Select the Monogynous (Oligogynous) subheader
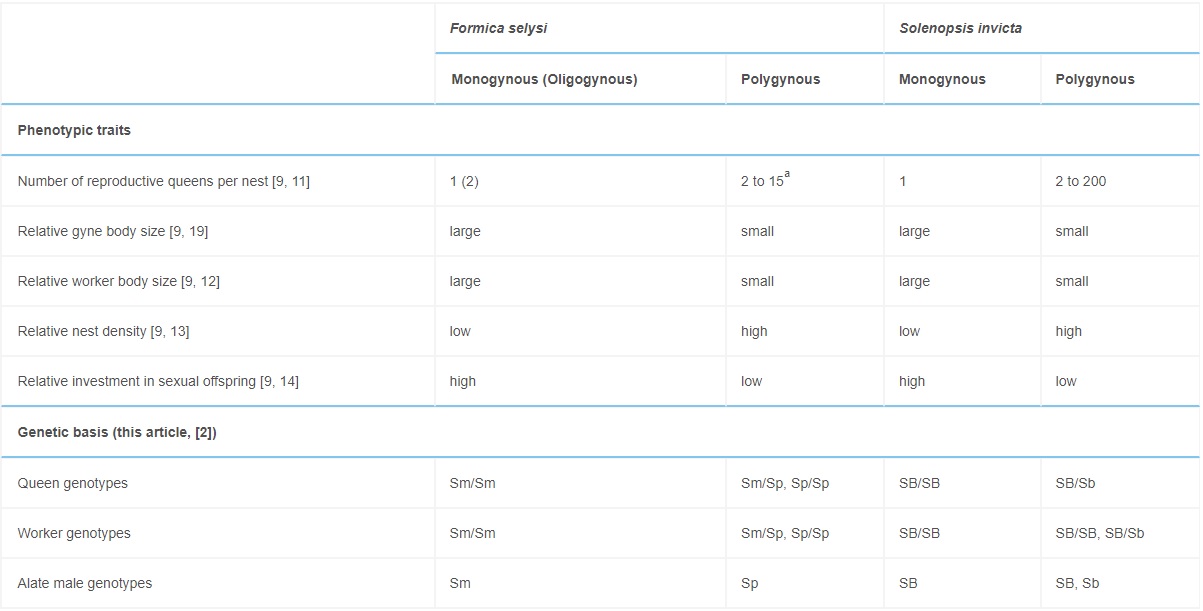This screenshot has width=1203, height=611. pyautogui.click(x=544, y=79)
